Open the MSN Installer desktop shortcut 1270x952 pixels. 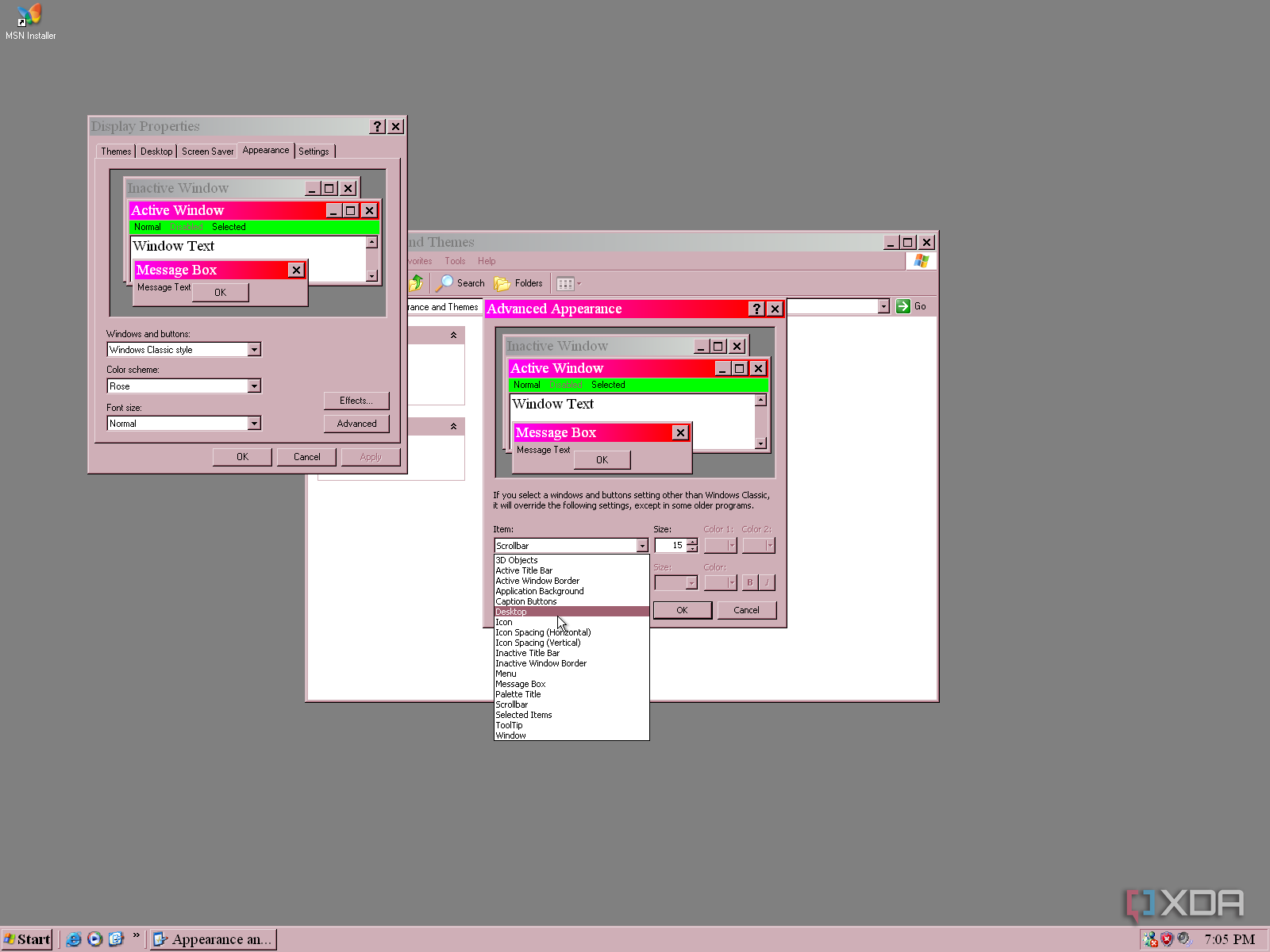coord(30,21)
